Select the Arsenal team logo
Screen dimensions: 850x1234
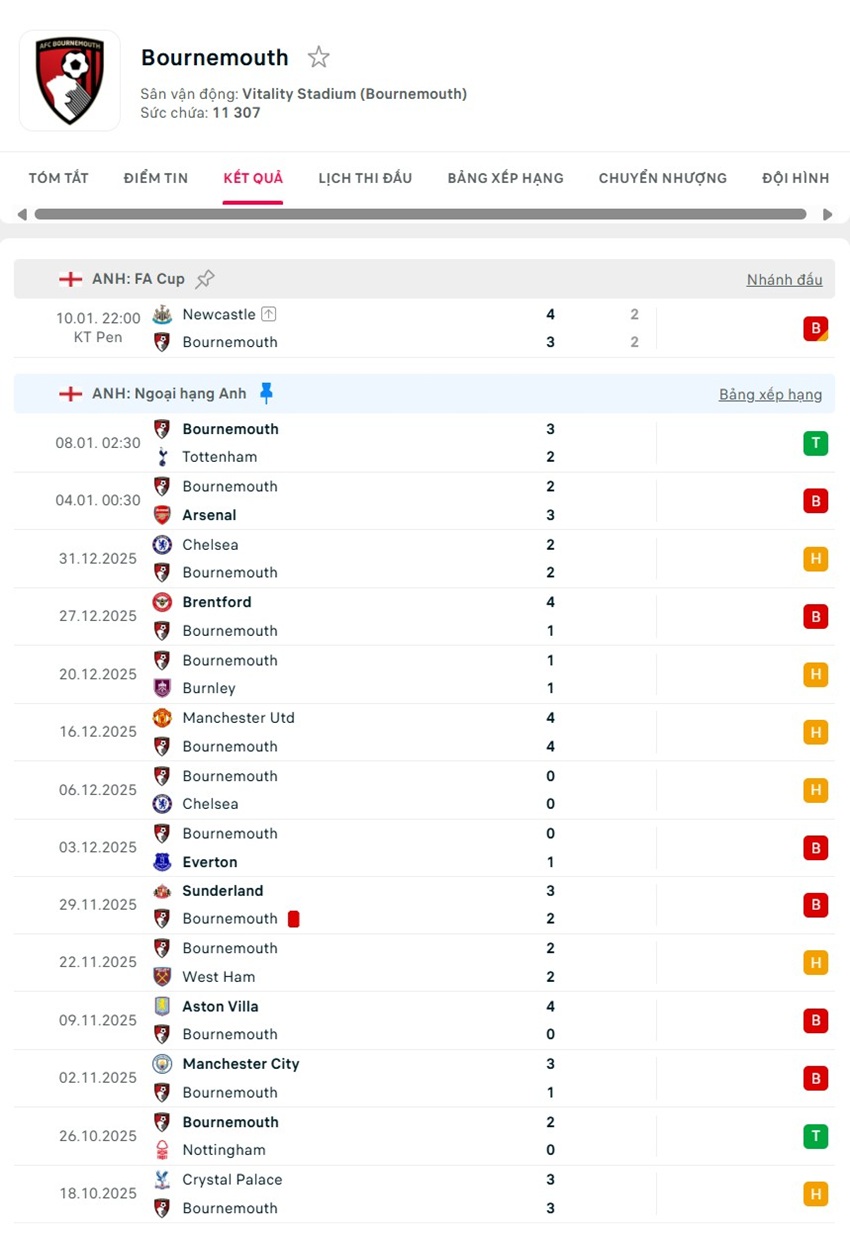[163, 515]
